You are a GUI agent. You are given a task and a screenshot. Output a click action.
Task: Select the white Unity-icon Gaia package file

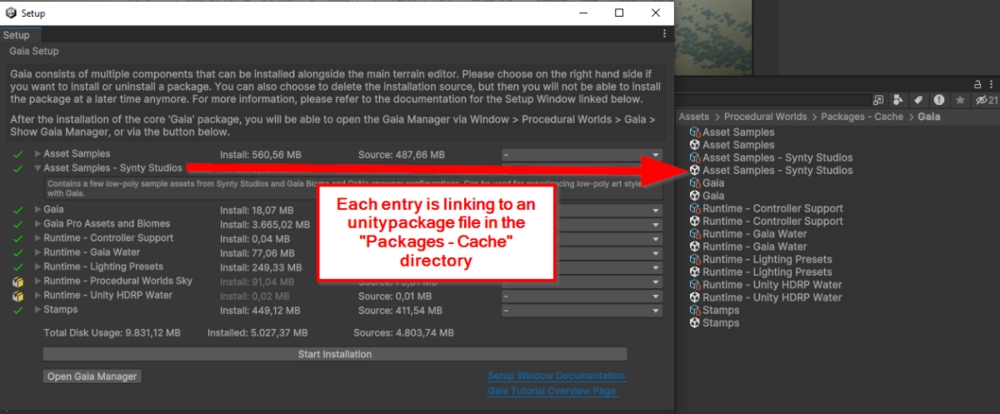(707, 196)
